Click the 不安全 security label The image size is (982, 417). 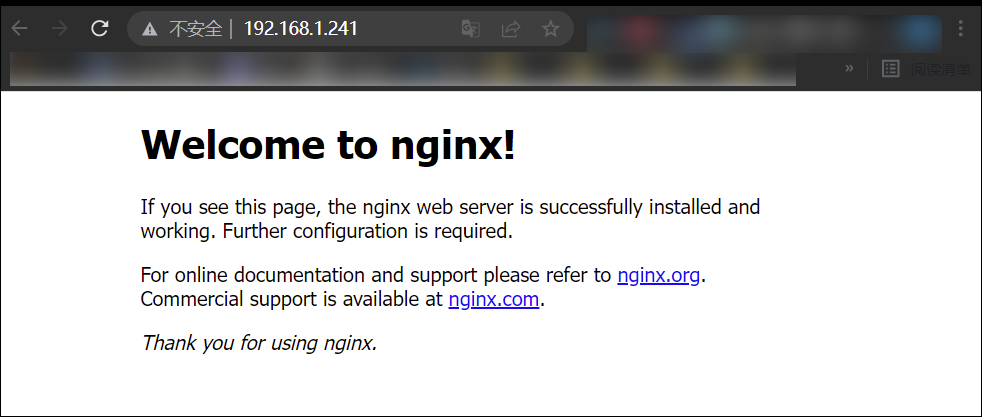coord(196,29)
